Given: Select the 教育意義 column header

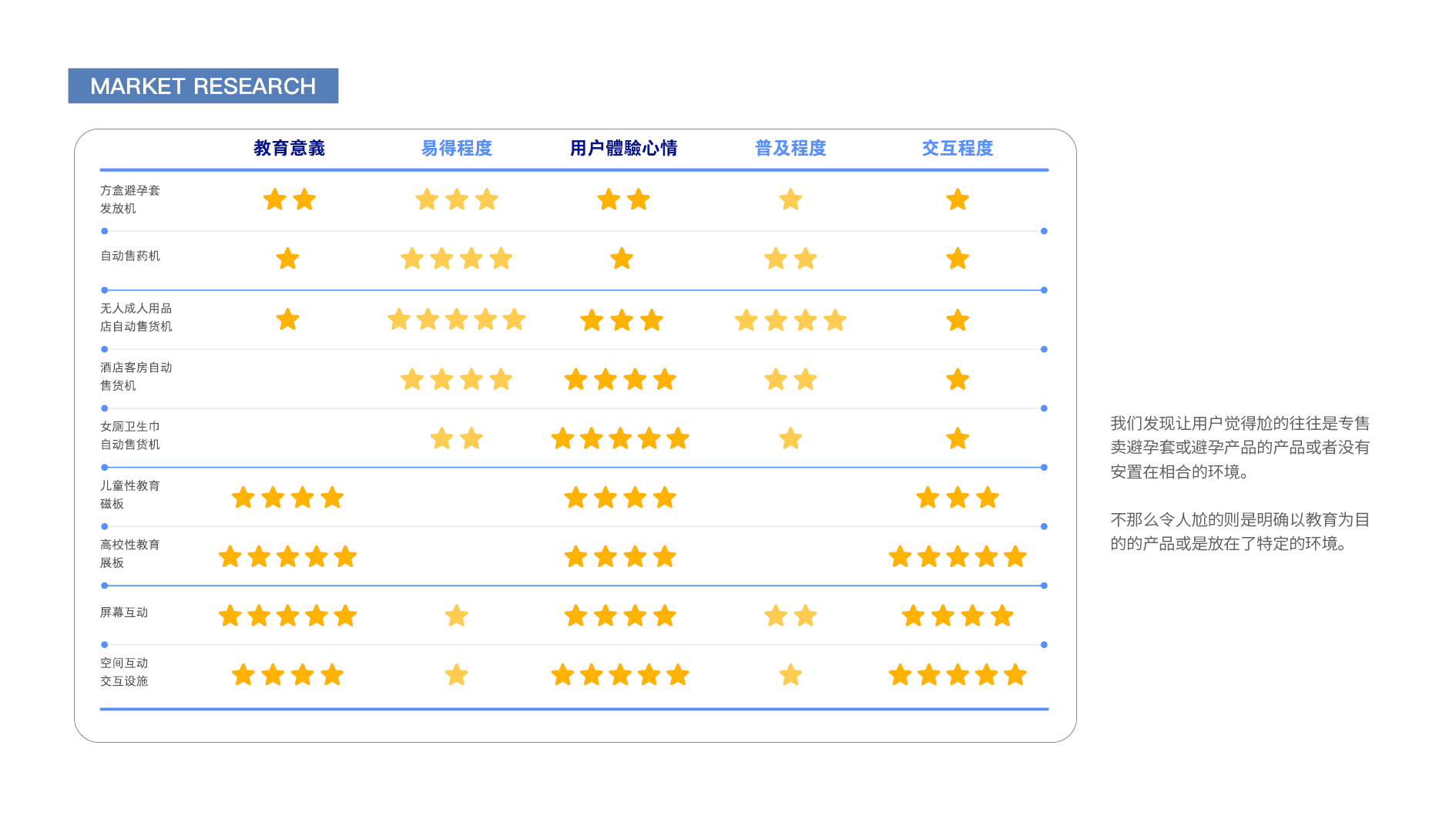Looking at the screenshot, I should pos(289,148).
